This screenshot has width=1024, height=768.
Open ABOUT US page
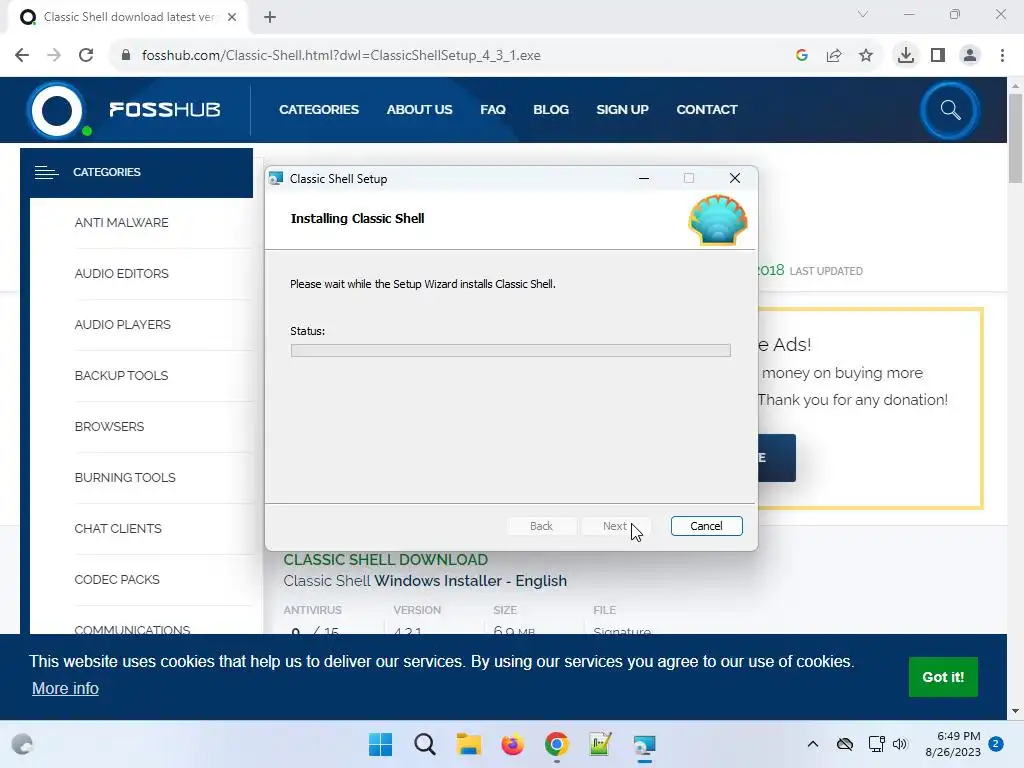click(419, 110)
